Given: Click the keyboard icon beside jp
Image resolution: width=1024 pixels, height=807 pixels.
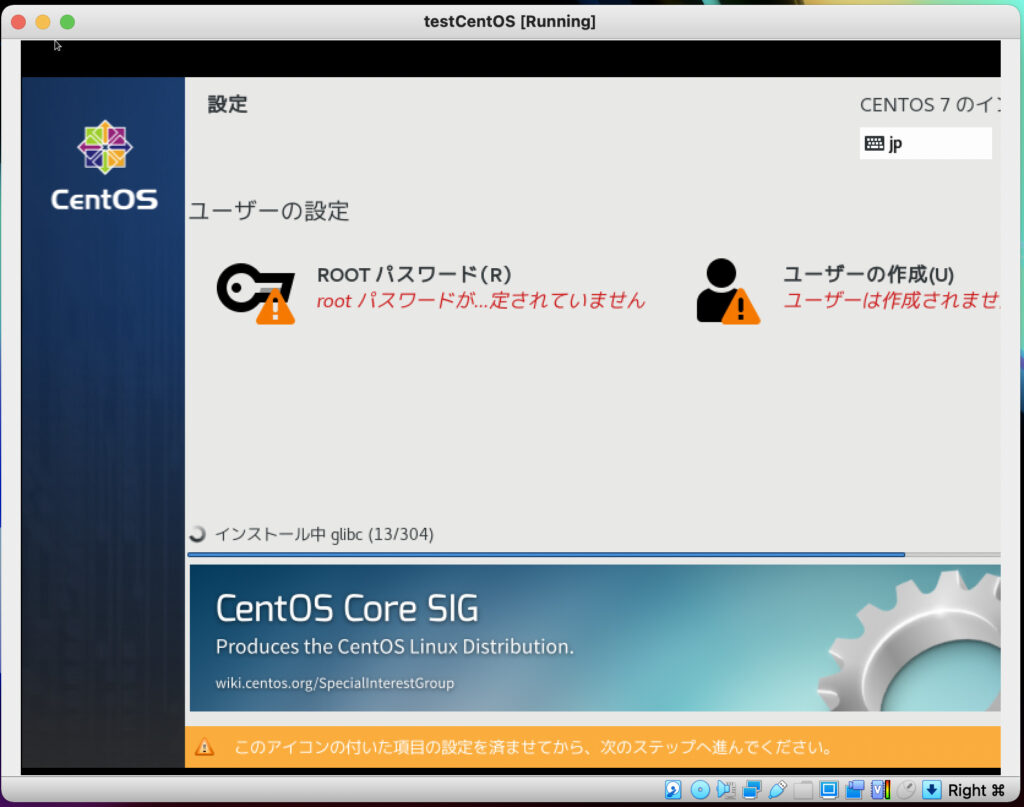Looking at the screenshot, I should 874,143.
